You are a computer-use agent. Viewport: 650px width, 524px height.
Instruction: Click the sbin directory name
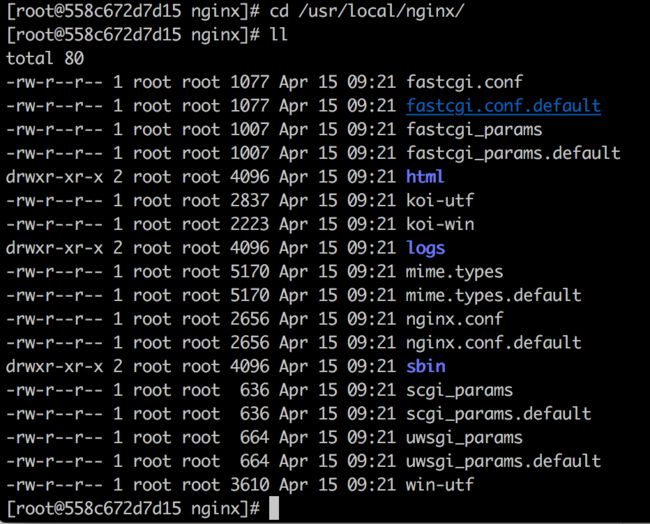426,366
